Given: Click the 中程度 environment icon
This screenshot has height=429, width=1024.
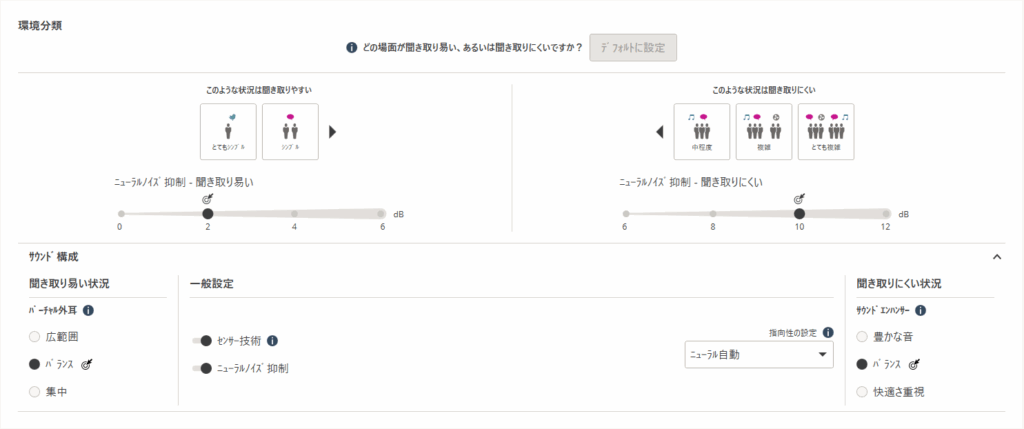Looking at the screenshot, I should tap(702, 131).
